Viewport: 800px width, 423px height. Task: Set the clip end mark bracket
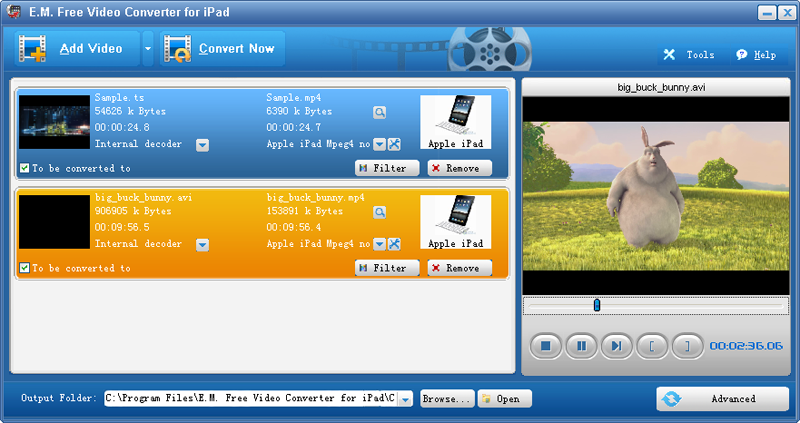coord(687,346)
